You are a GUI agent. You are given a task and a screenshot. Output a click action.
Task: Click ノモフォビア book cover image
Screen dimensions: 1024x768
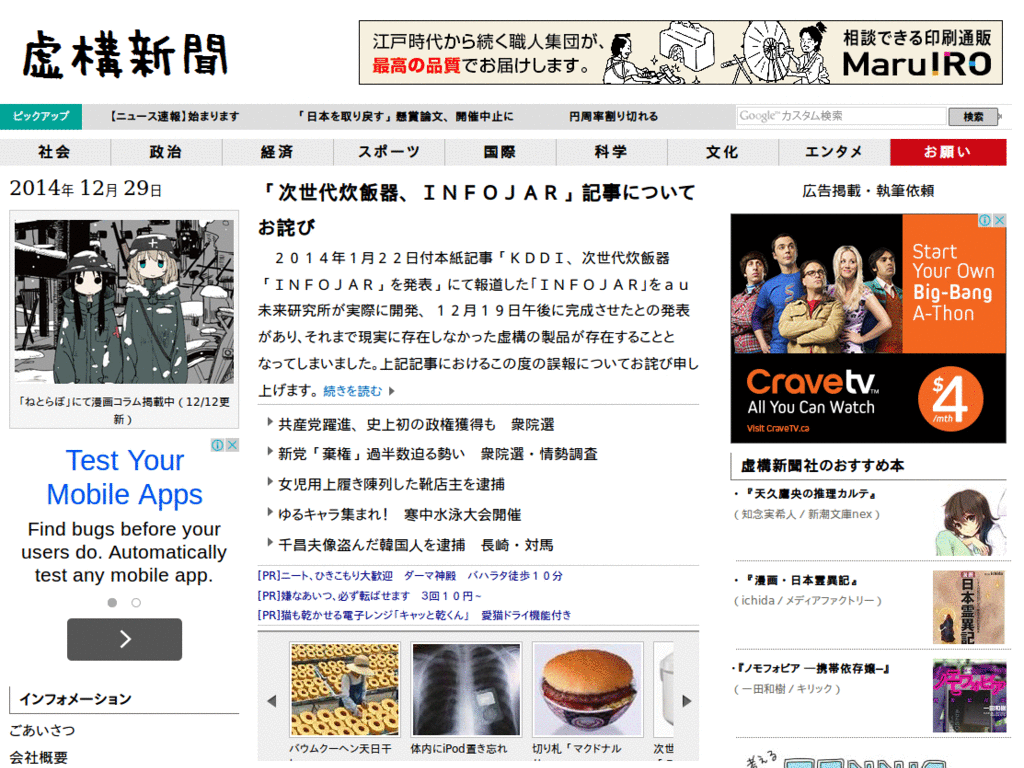pos(969,696)
